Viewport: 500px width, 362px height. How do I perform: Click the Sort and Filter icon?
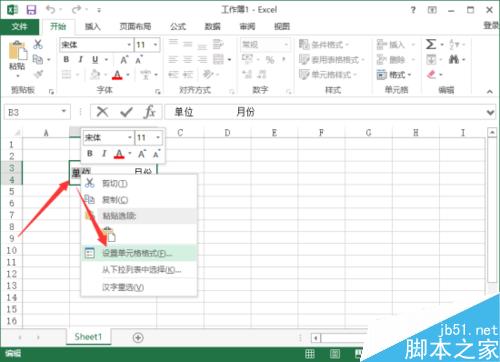coord(454,44)
